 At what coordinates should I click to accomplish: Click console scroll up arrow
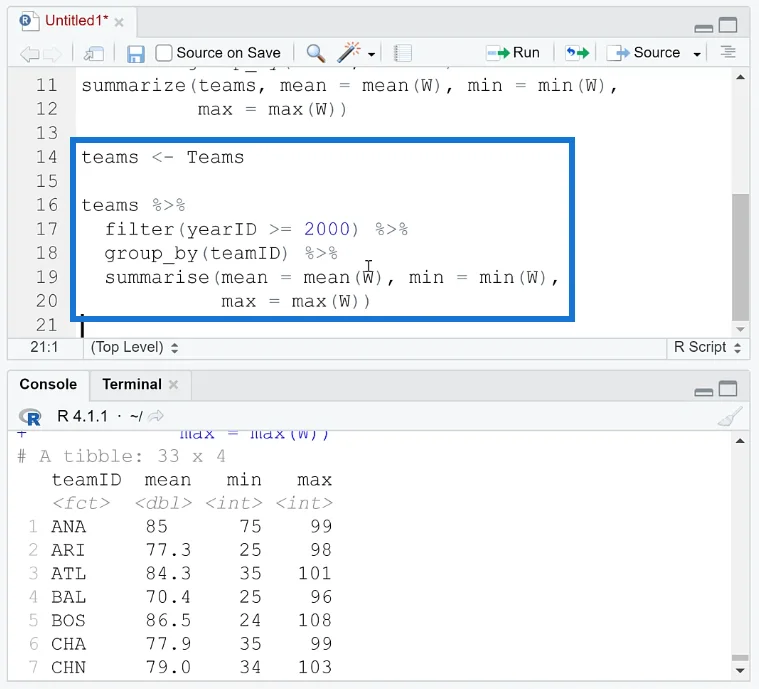click(740, 441)
